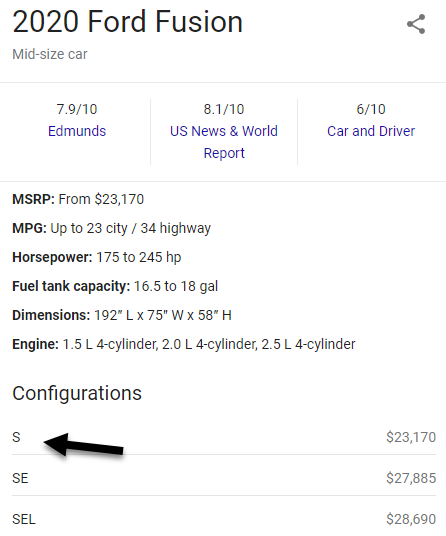The height and width of the screenshot is (536, 446).
Task: Open US News & World Report link
Action: point(224,142)
